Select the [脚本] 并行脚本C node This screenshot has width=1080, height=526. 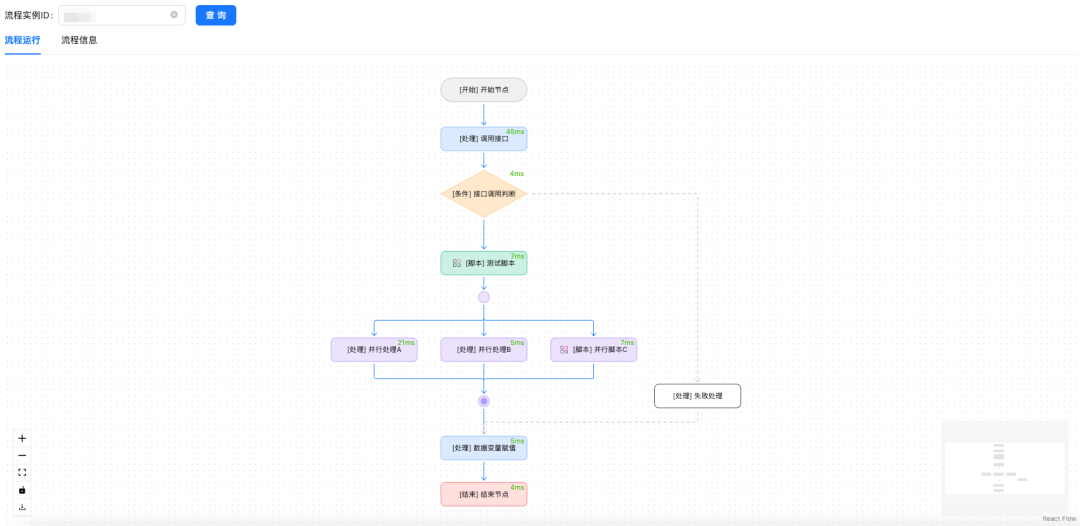pos(594,350)
